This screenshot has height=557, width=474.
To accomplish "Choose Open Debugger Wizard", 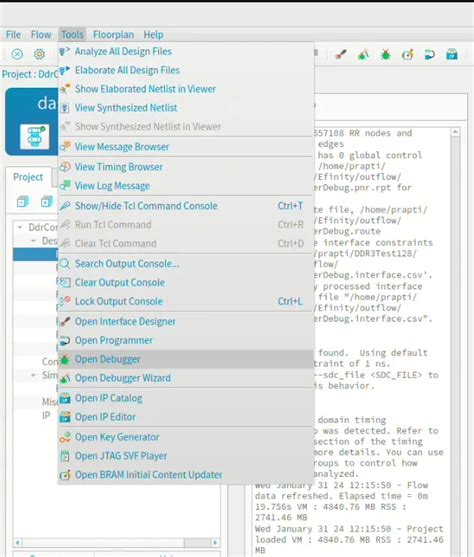I will click(x=186, y=378).
